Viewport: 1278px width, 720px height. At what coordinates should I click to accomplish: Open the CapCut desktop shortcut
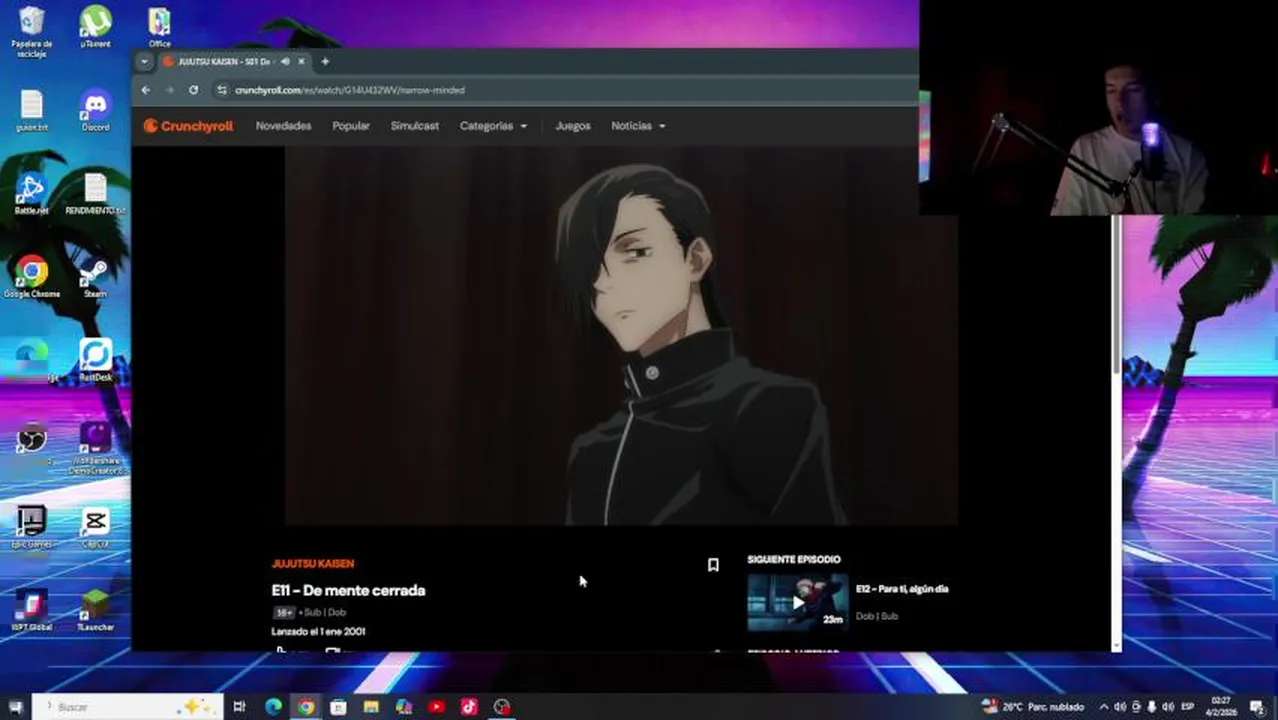[96, 527]
